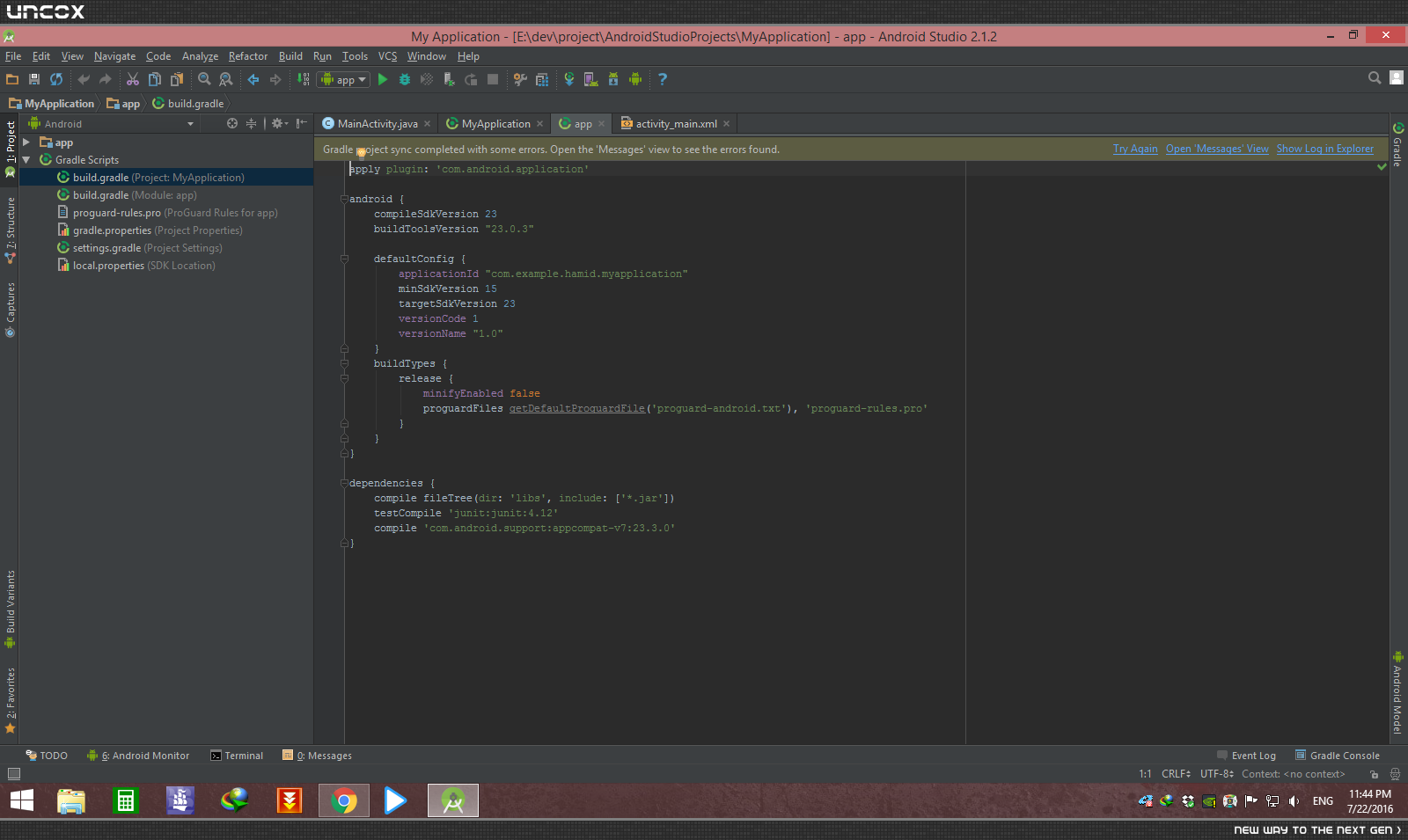Click the Help question mark icon
Viewport: 1408px width, 840px height.
coord(663,79)
